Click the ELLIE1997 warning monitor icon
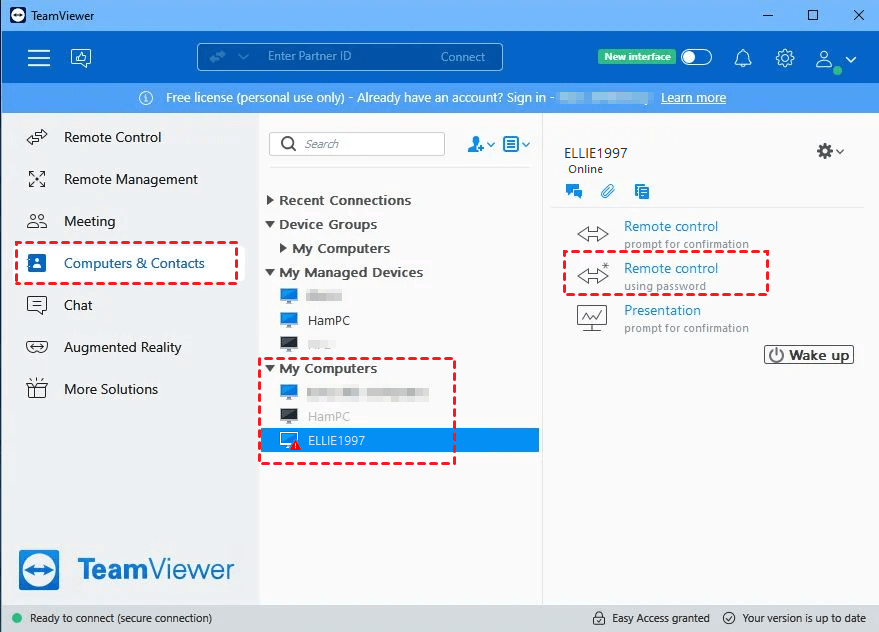The width and height of the screenshot is (879, 632). coord(290,441)
